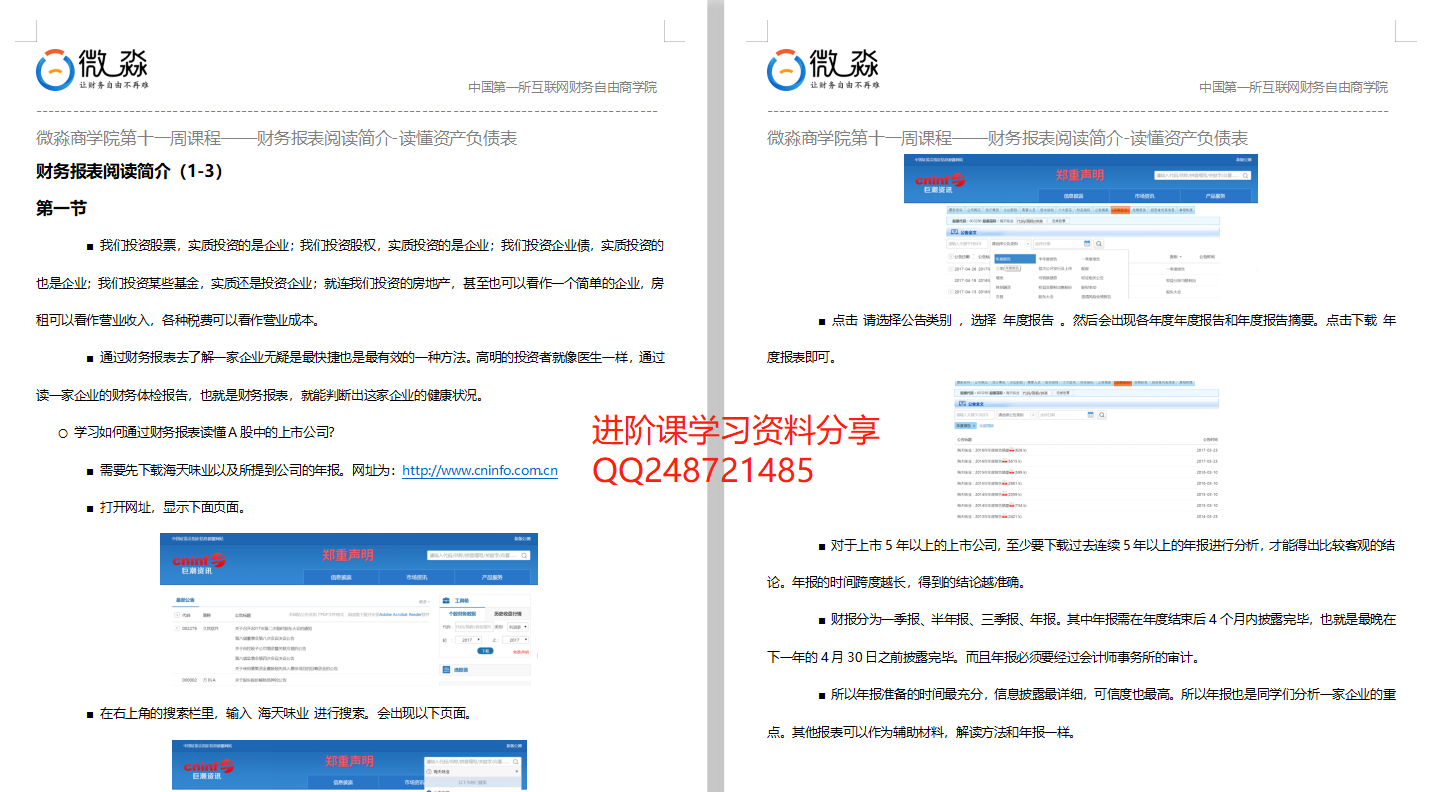This screenshot has height=792, width=1432.
Task: Open the http://www.cninfo.com.cn hyperlink
Action: click(x=480, y=470)
